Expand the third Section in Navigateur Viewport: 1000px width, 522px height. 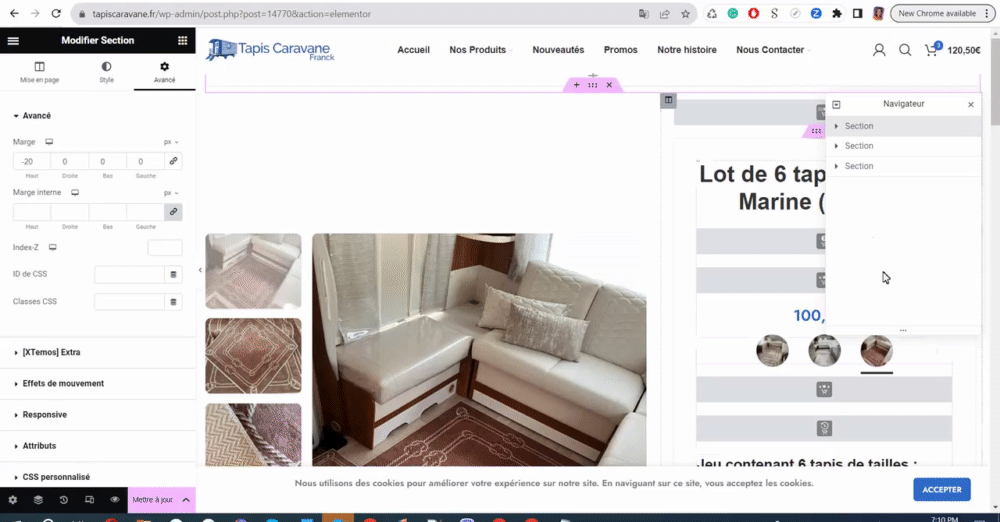click(x=836, y=166)
